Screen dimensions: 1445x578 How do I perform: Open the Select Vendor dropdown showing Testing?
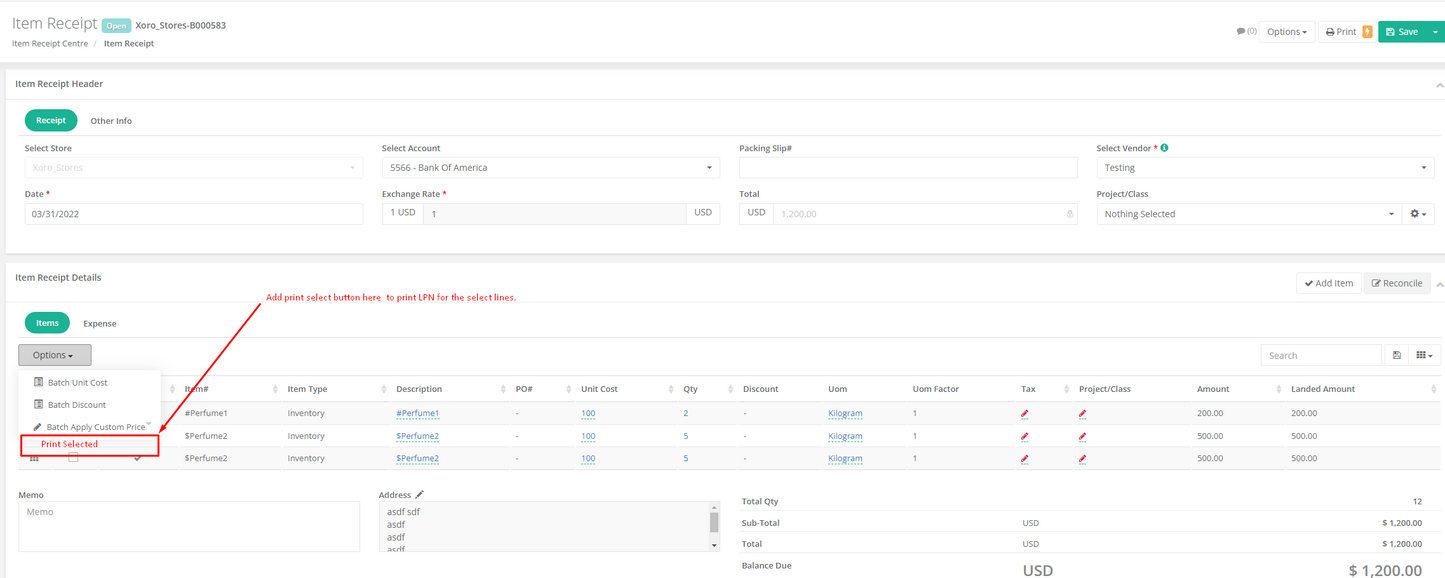1265,168
